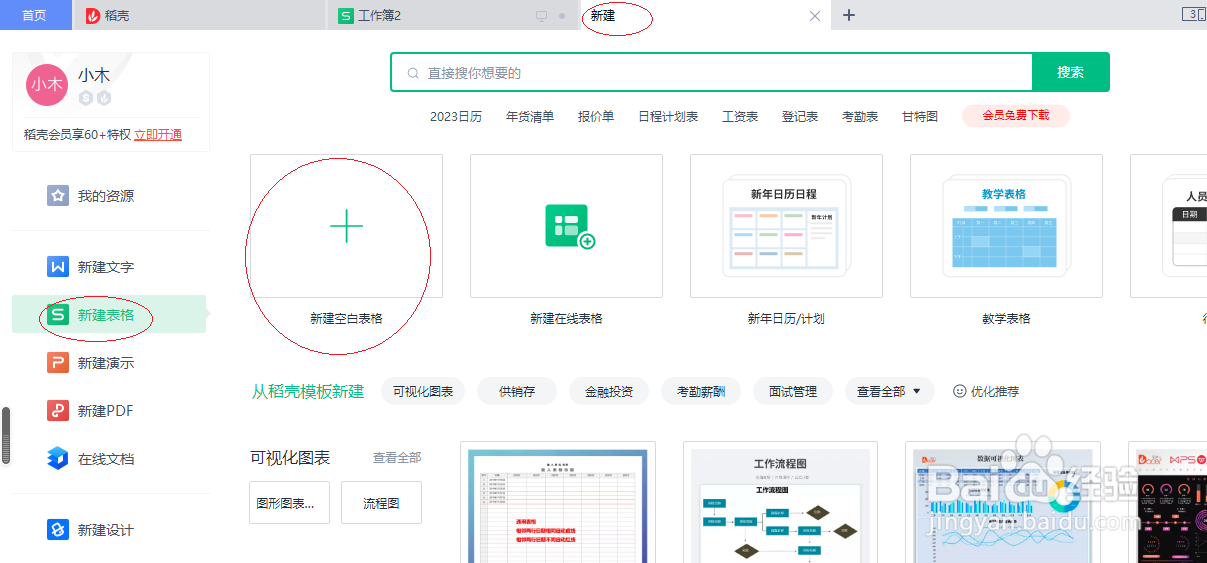The width and height of the screenshot is (1207, 563).
Task: Open the window count indicator icon
Action: tap(1194, 14)
